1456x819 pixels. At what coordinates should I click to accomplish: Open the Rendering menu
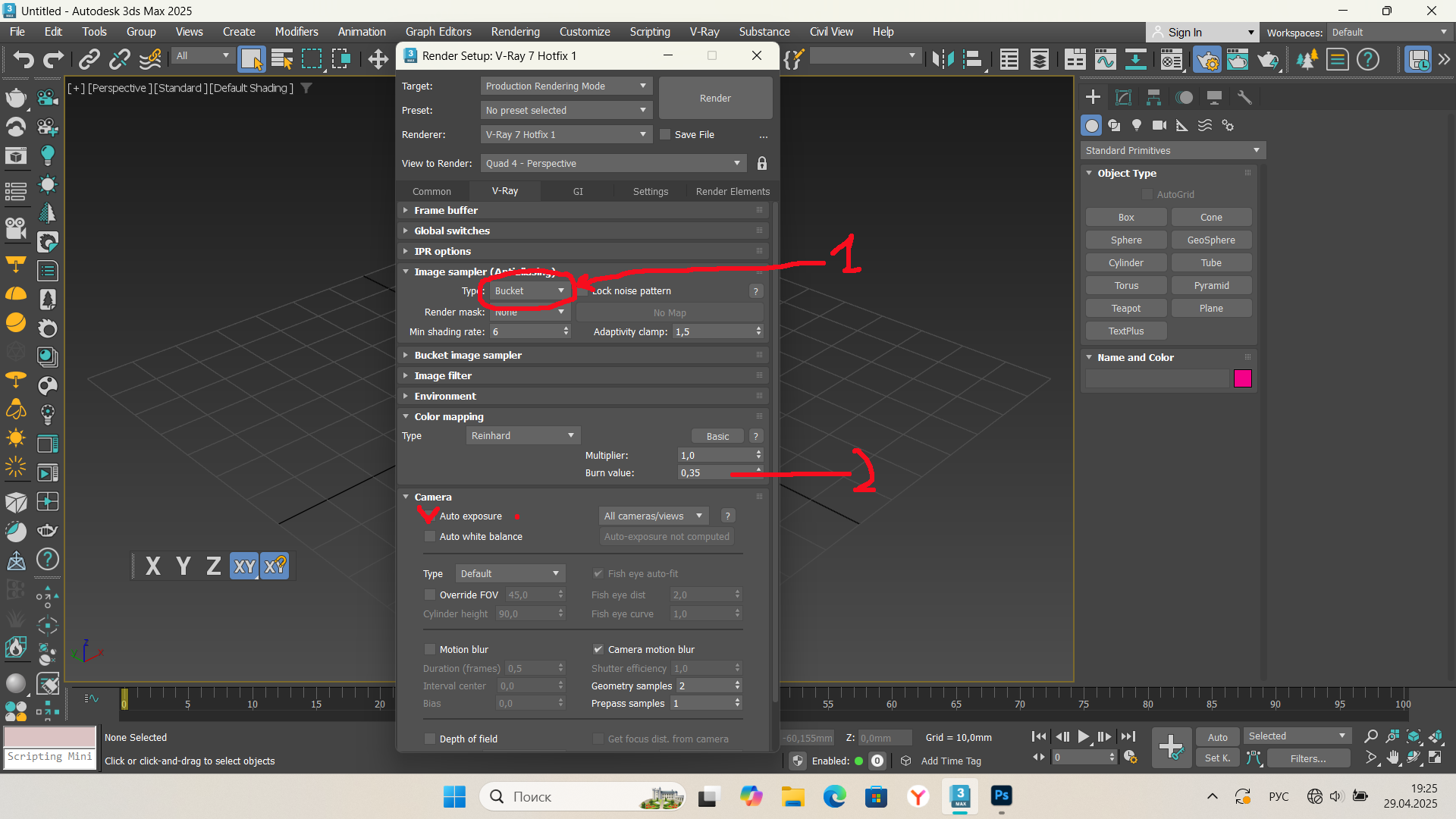515,32
